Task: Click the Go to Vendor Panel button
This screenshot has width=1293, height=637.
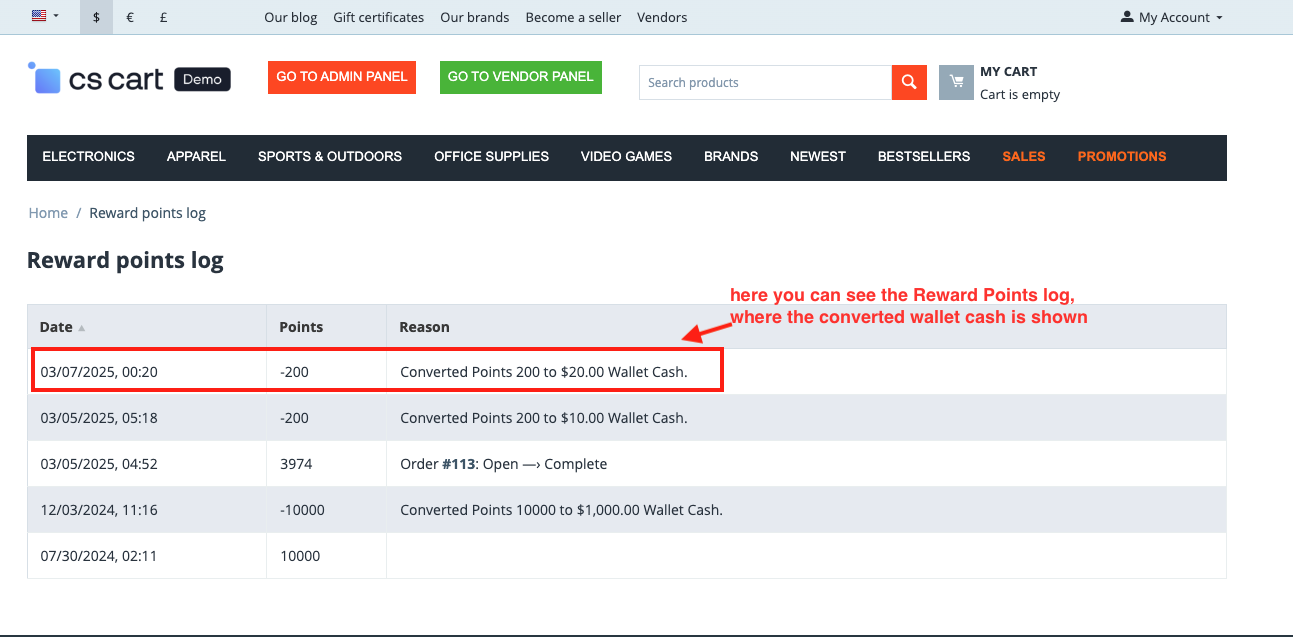Action: (x=520, y=77)
